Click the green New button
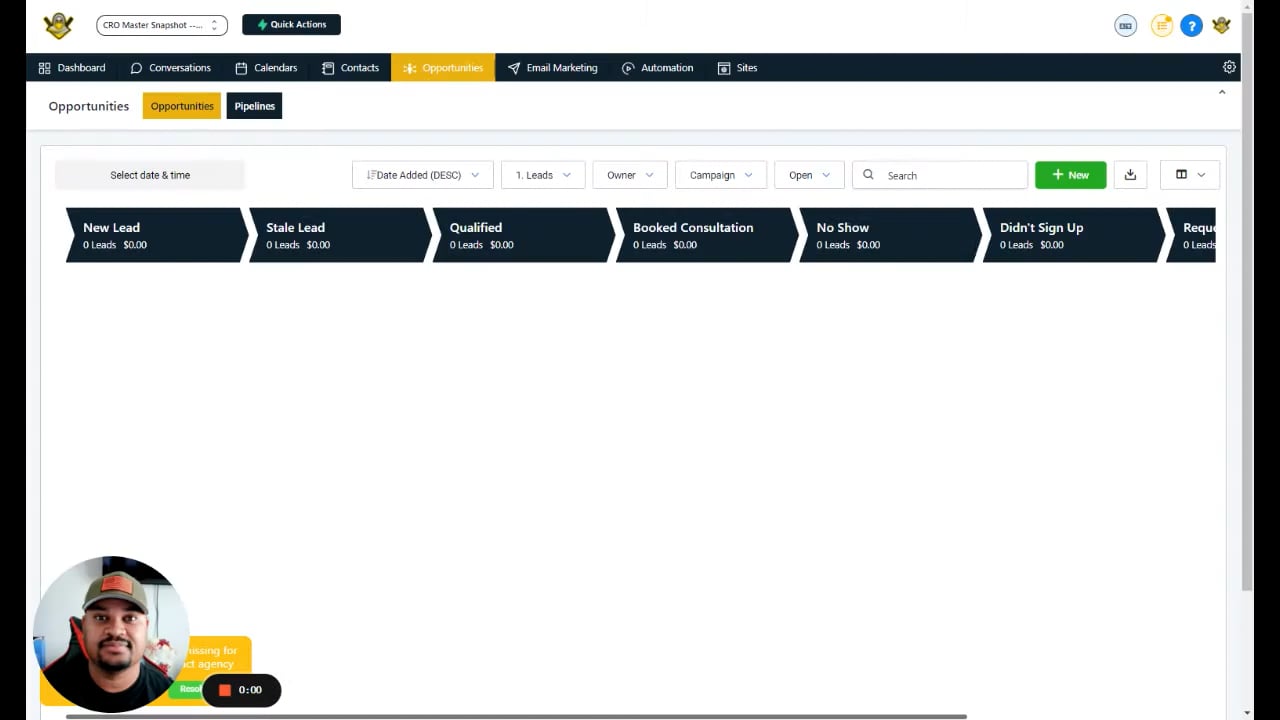Image resolution: width=1280 pixels, height=720 pixels. 1071,175
